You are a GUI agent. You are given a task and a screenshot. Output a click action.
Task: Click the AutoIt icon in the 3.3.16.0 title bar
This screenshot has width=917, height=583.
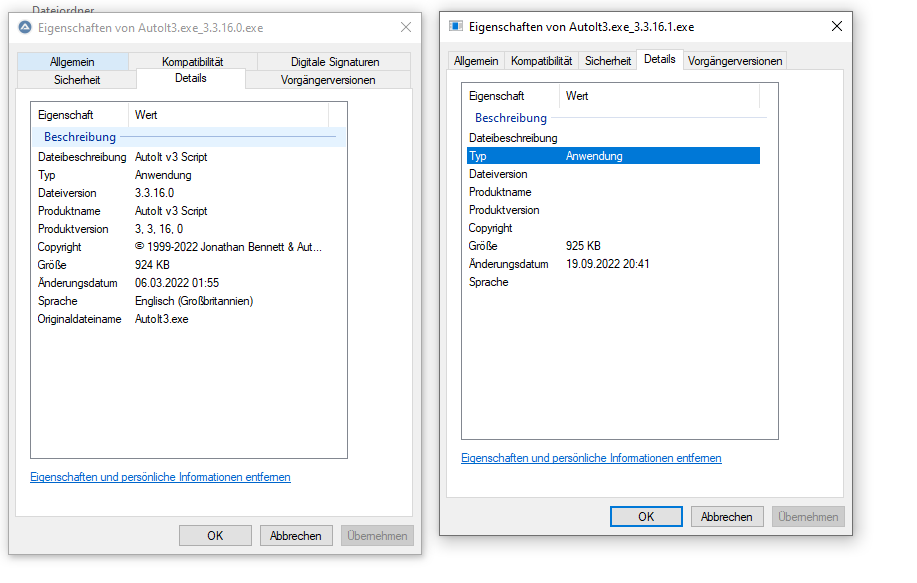[x=26, y=28]
